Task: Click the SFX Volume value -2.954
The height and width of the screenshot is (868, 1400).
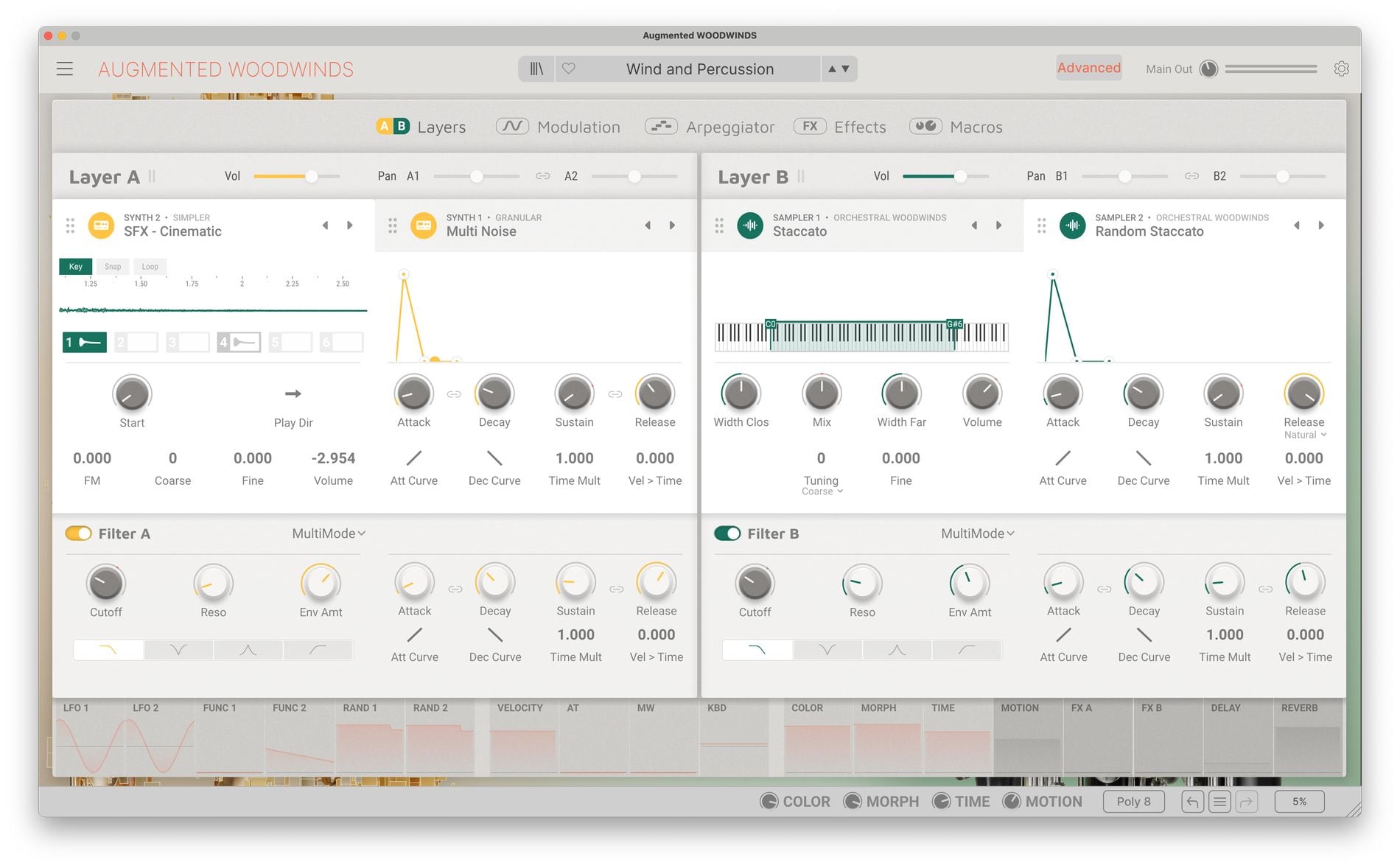Action: coord(333,458)
